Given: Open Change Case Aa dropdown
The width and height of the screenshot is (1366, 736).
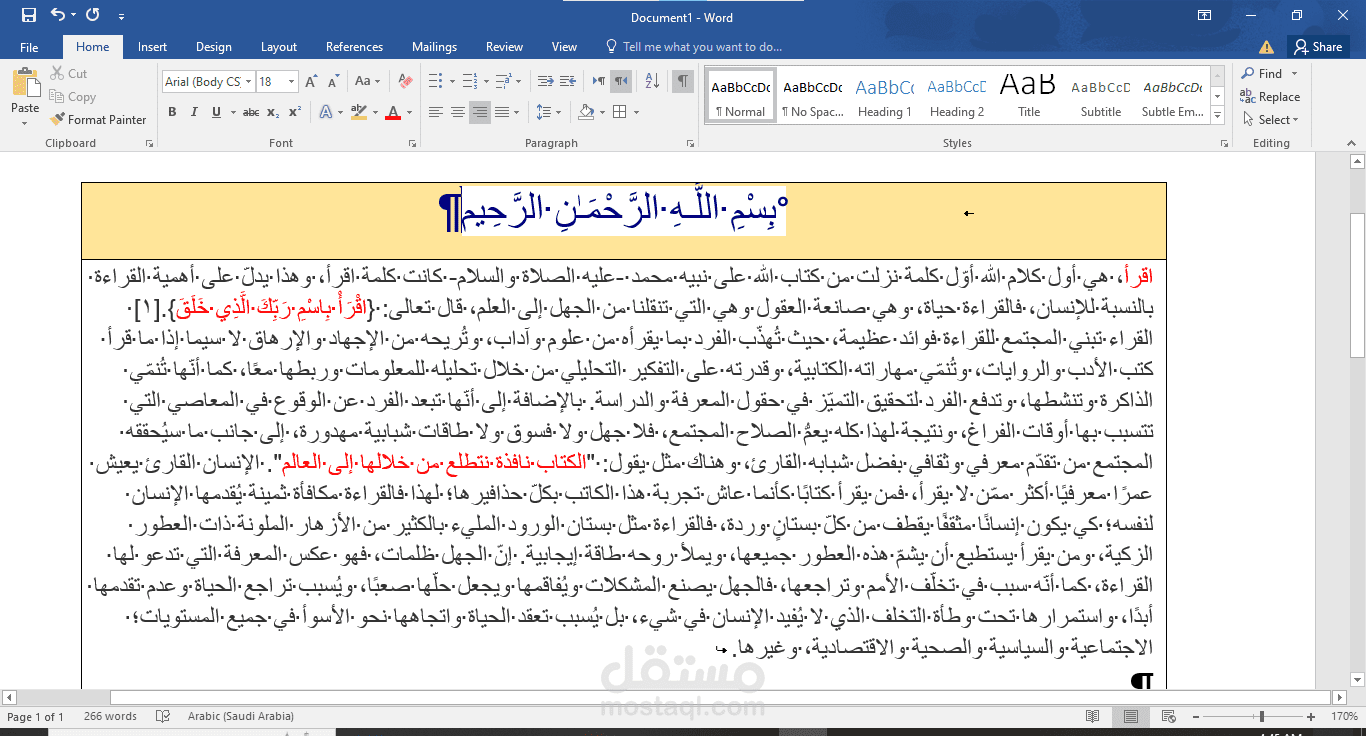Looking at the screenshot, I should pos(367,82).
